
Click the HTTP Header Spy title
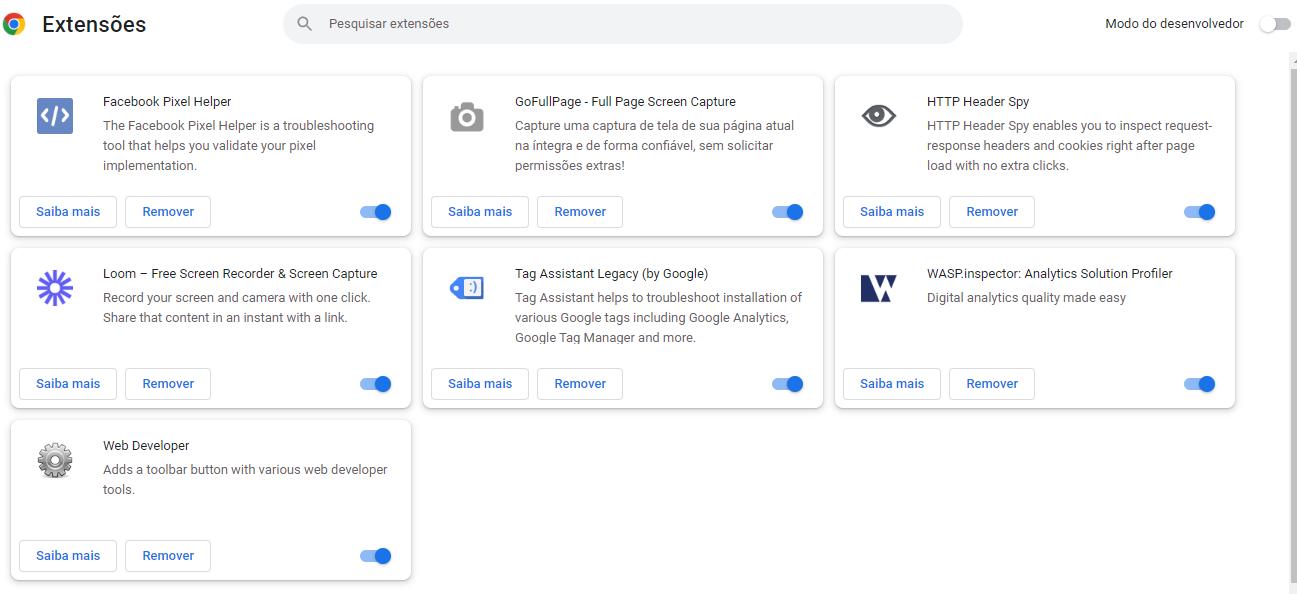coord(978,102)
